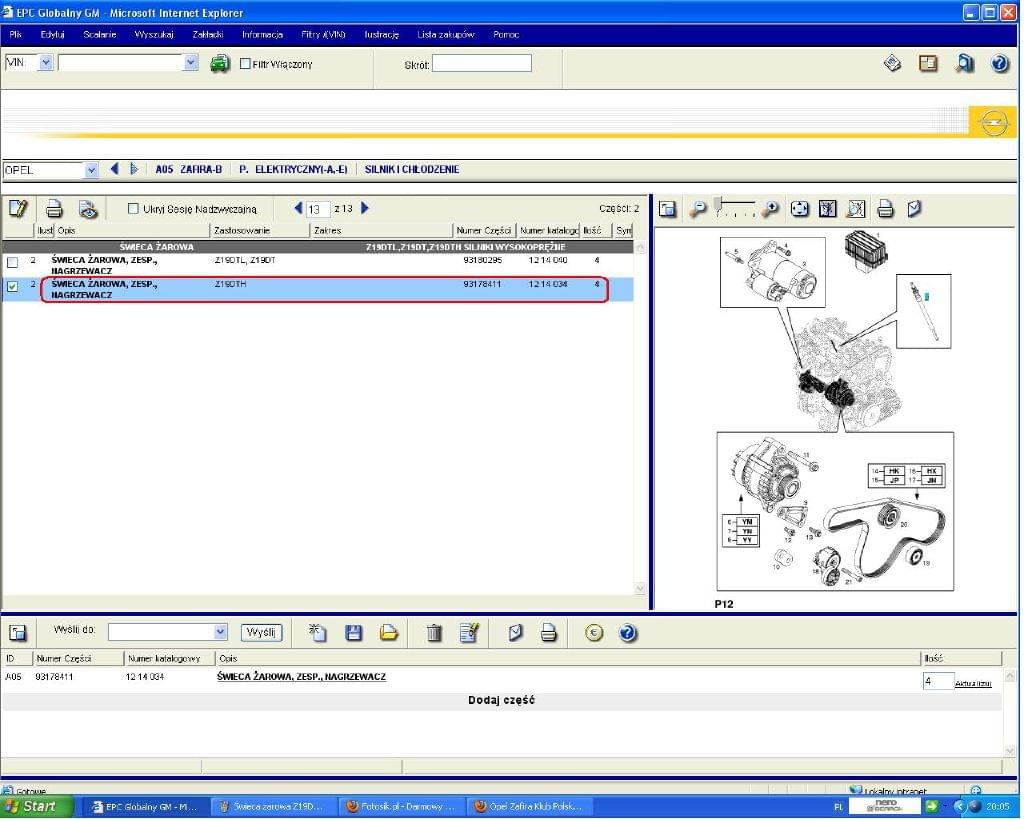The width and height of the screenshot is (1024, 819).
Task: Click the Wyślij button
Action: [x=261, y=632]
